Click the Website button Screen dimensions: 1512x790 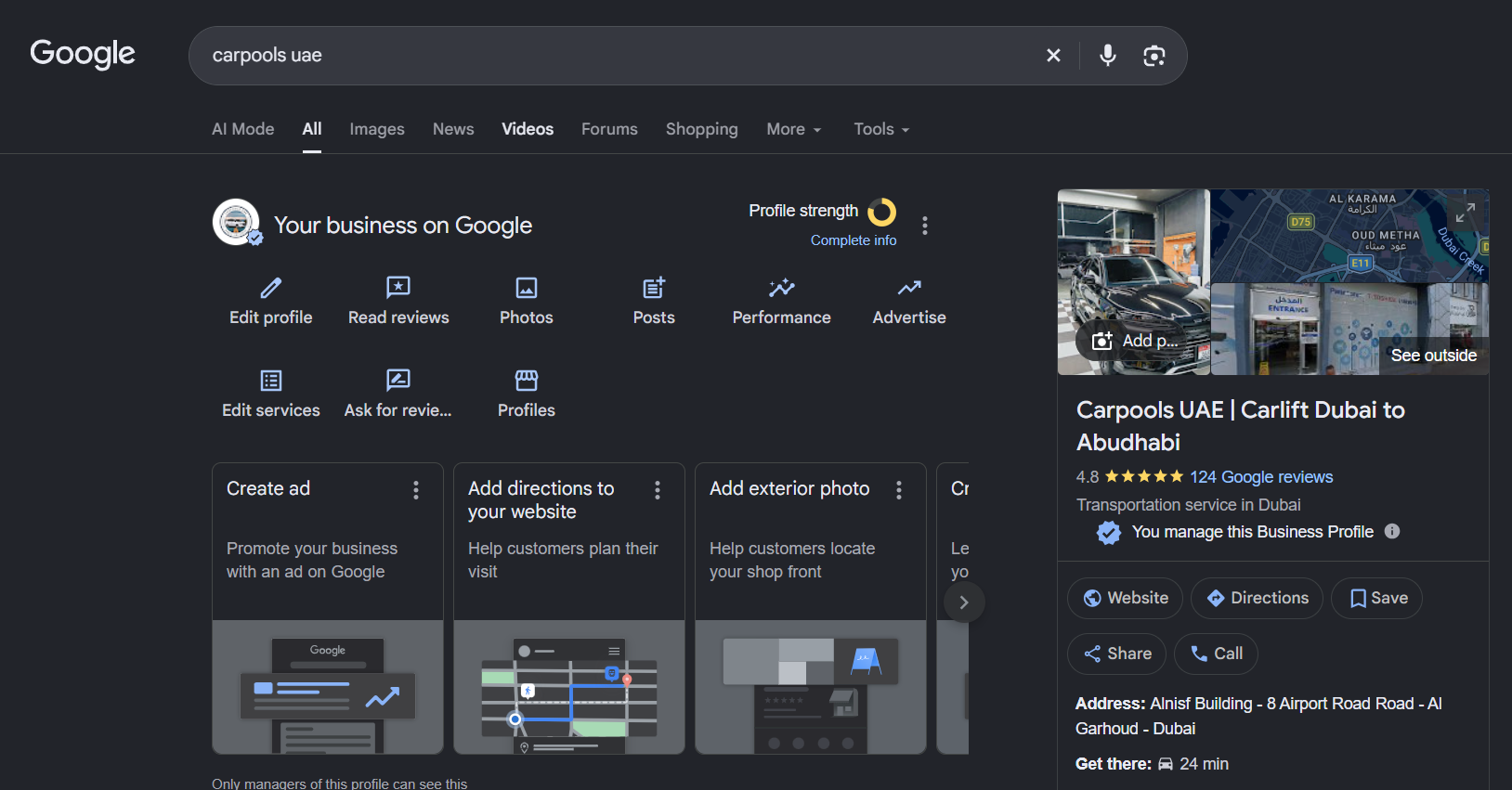[x=1125, y=599]
